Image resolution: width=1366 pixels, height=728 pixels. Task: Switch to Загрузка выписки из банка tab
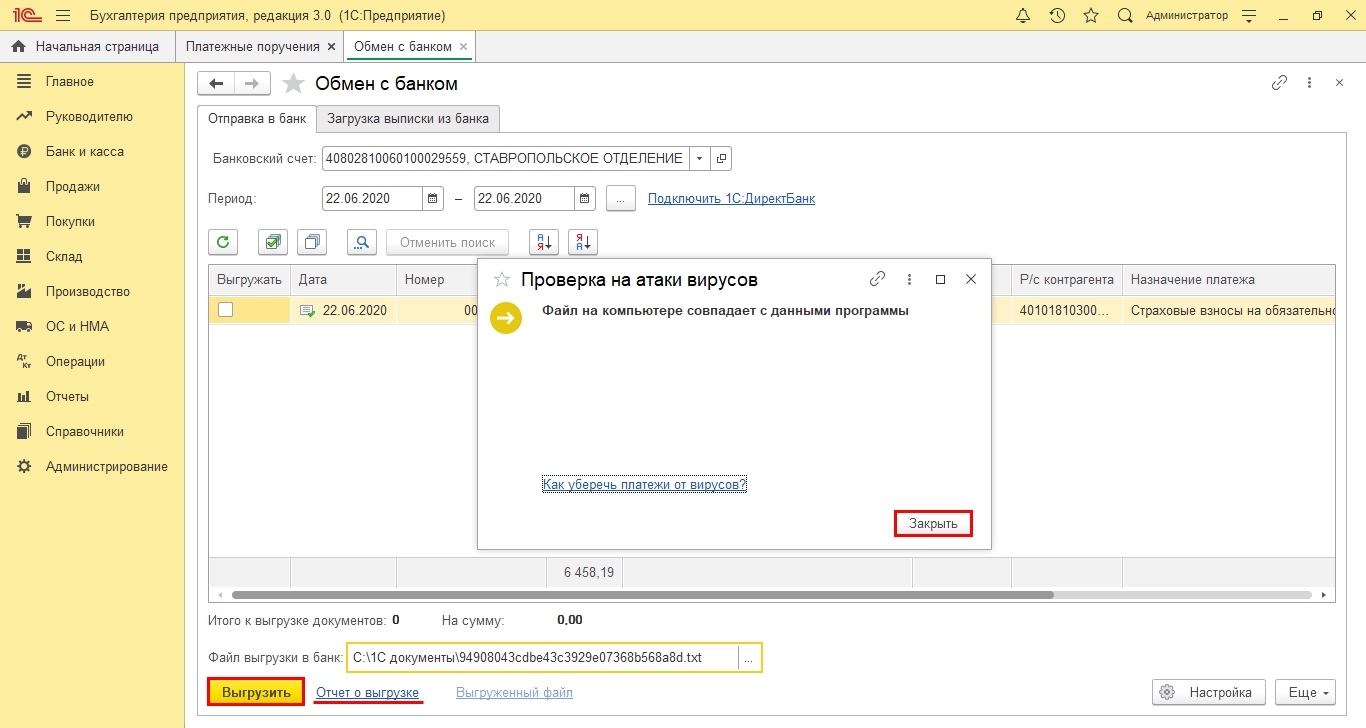[x=408, y=119]
